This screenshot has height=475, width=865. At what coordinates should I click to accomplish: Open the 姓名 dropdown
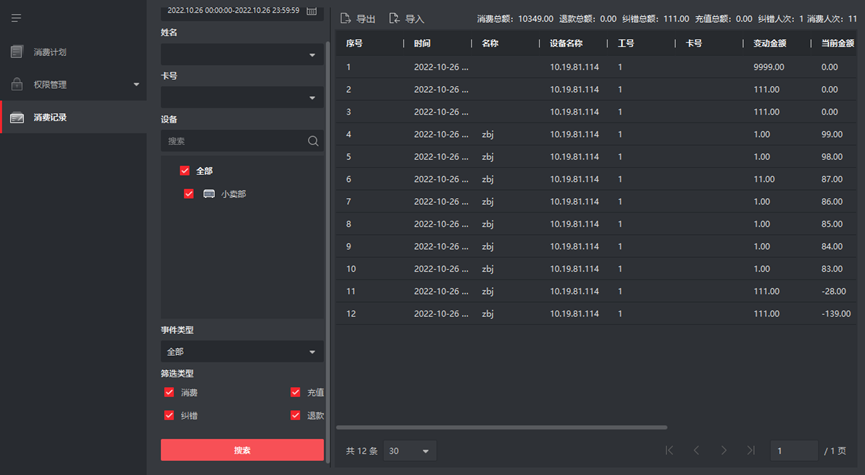(x=242, y=55)
